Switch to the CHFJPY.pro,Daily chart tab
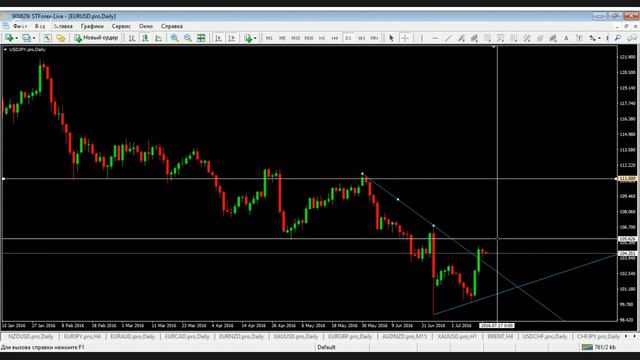Viewport: 640px width, 360px height. pos(598,336)
